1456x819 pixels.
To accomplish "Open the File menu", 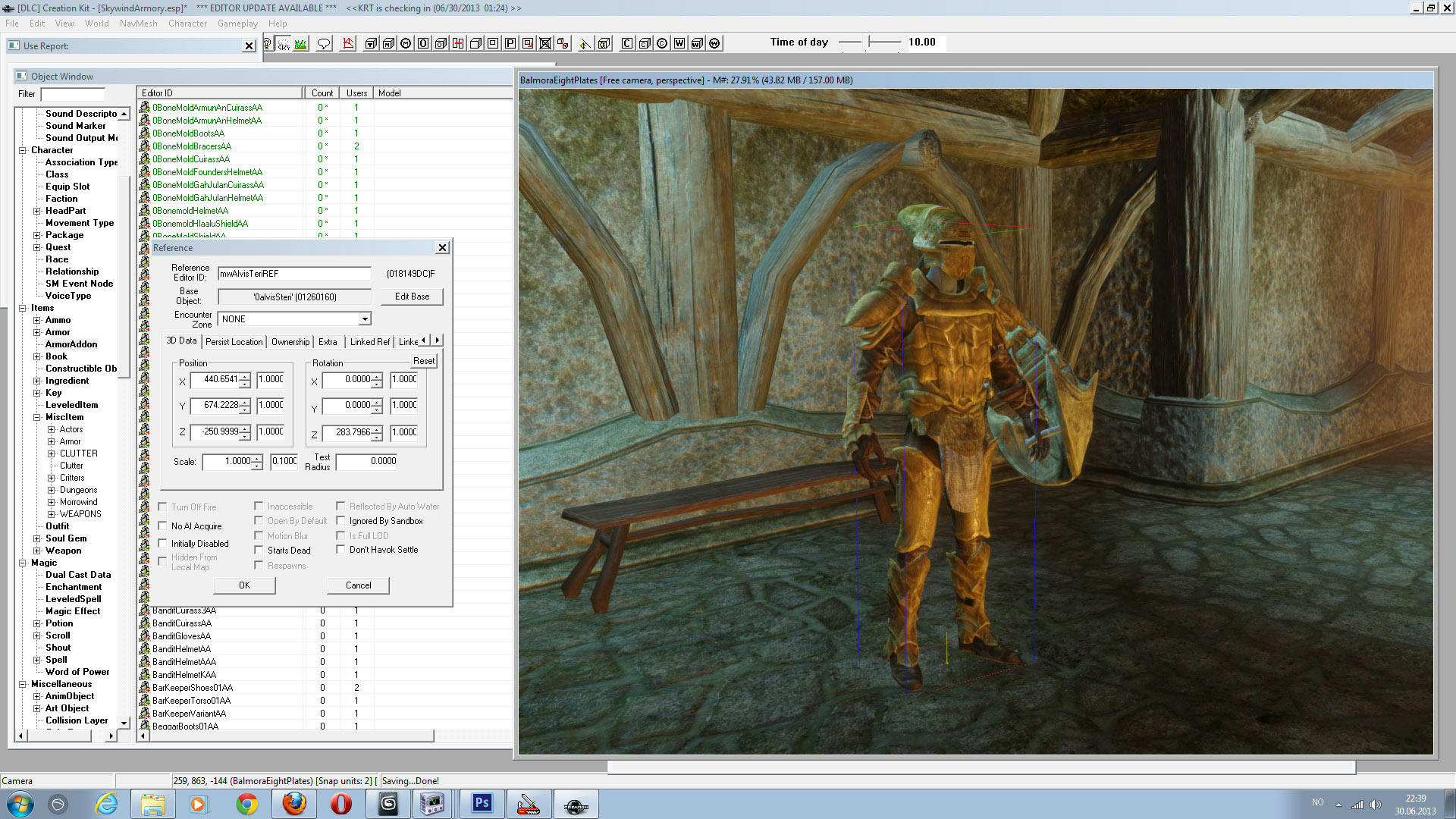I will (12, 24).
